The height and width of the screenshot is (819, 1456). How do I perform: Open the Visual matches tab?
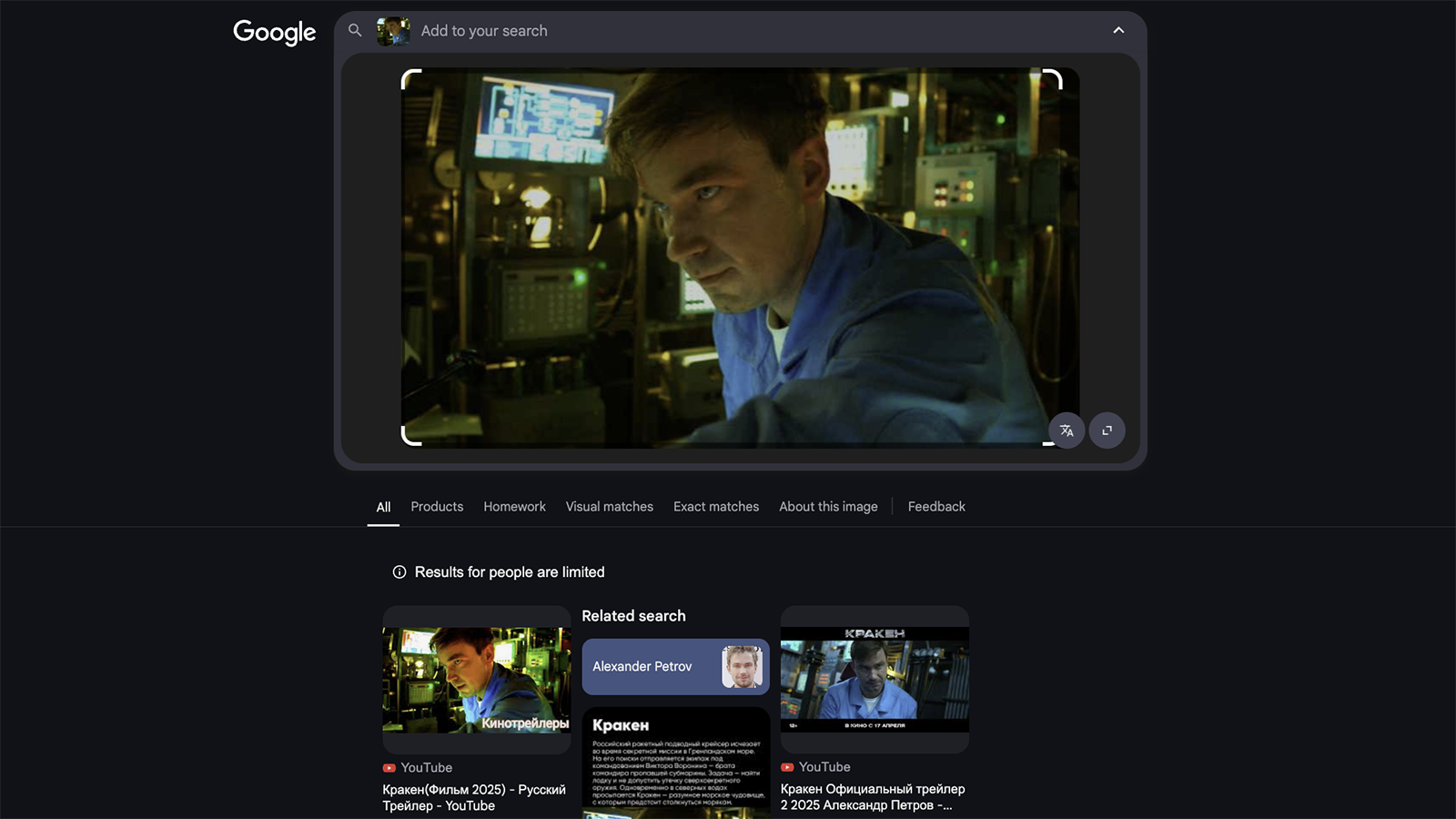[x=610, y=507]
